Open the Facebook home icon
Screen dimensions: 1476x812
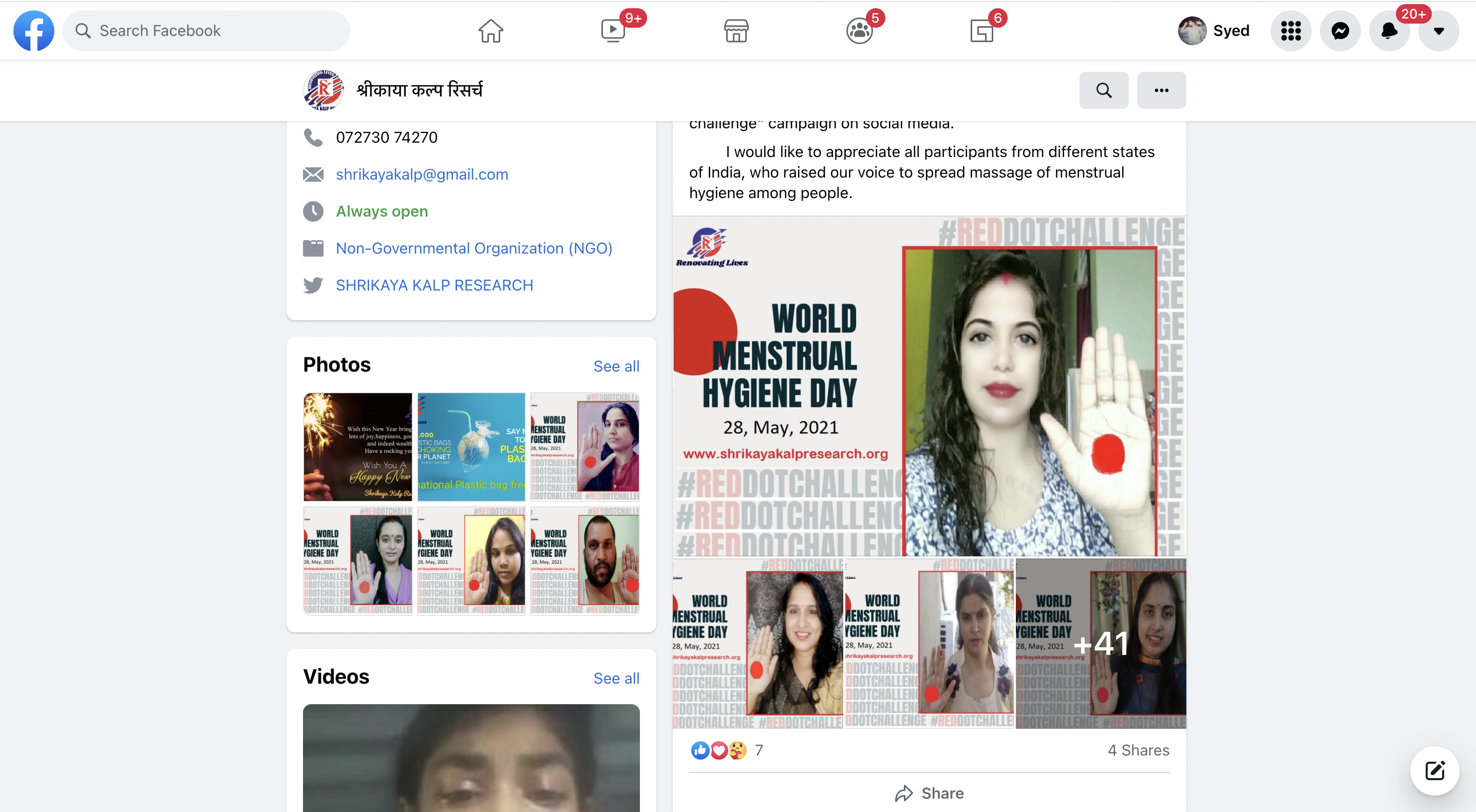click(490, 31)
